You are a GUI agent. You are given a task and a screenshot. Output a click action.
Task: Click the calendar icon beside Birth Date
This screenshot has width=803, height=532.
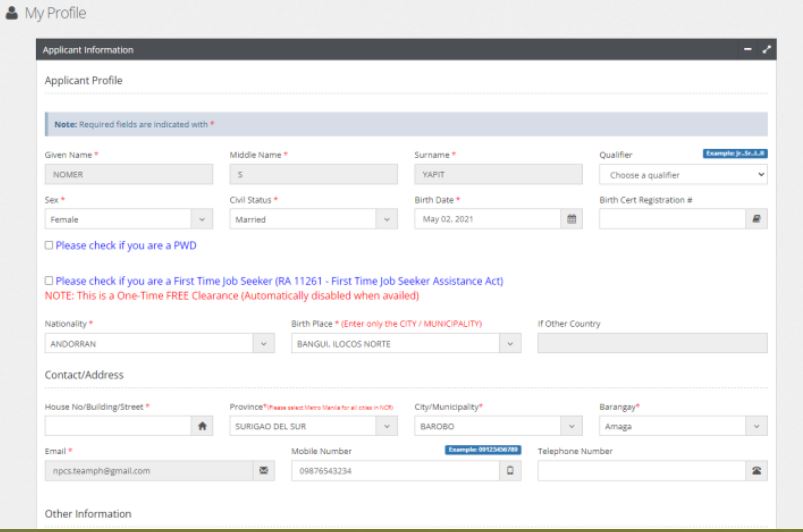[573, 219]
